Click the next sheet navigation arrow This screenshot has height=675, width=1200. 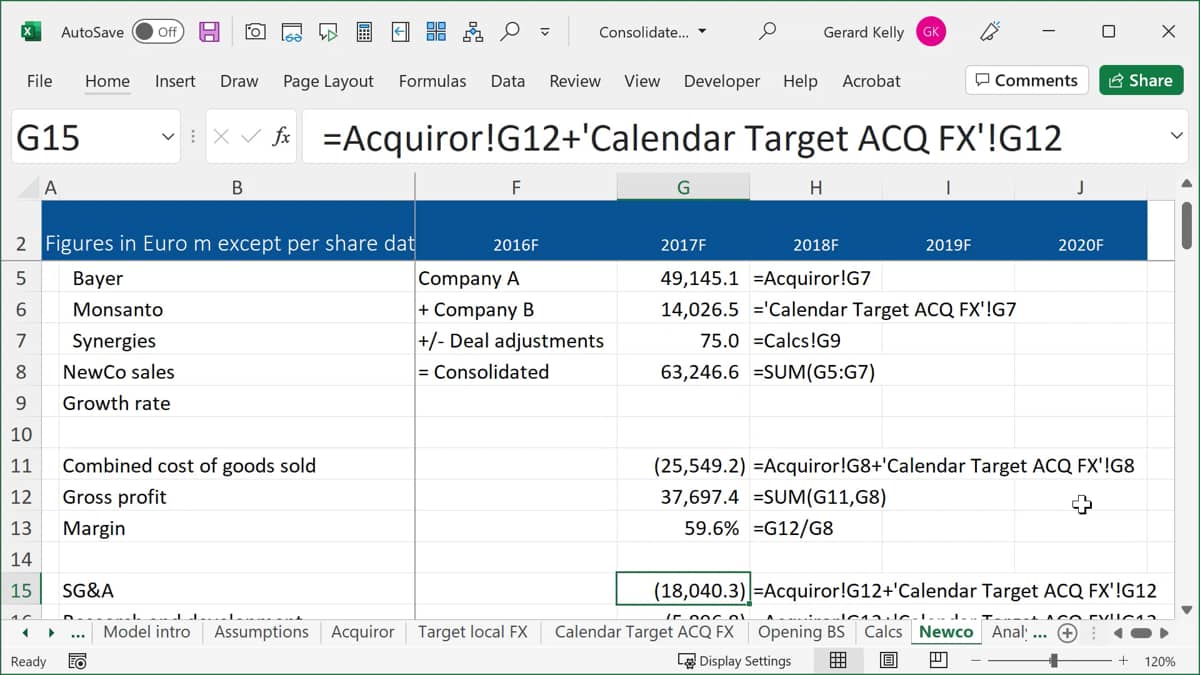click(51, 633)
